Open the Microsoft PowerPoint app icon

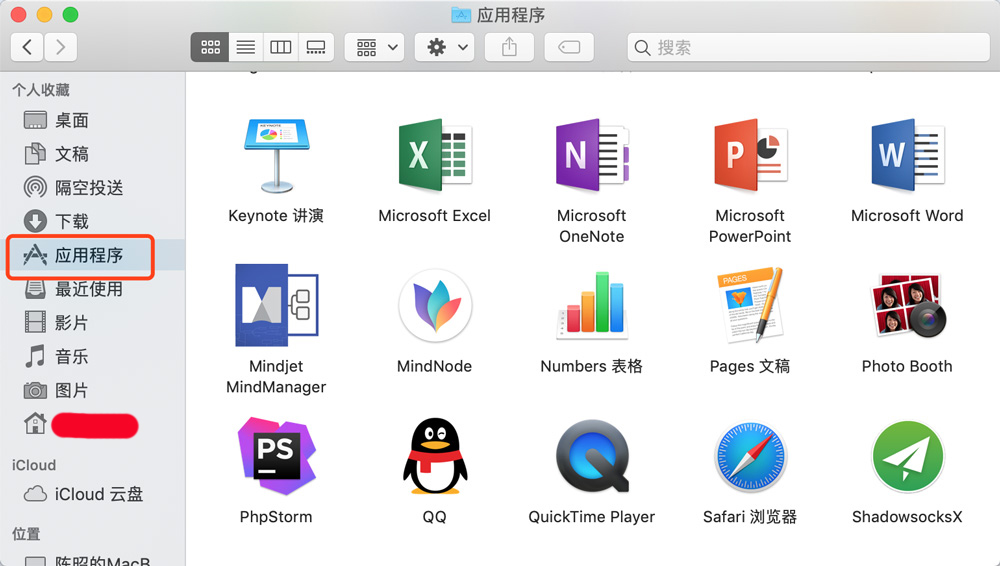(750, 155)
